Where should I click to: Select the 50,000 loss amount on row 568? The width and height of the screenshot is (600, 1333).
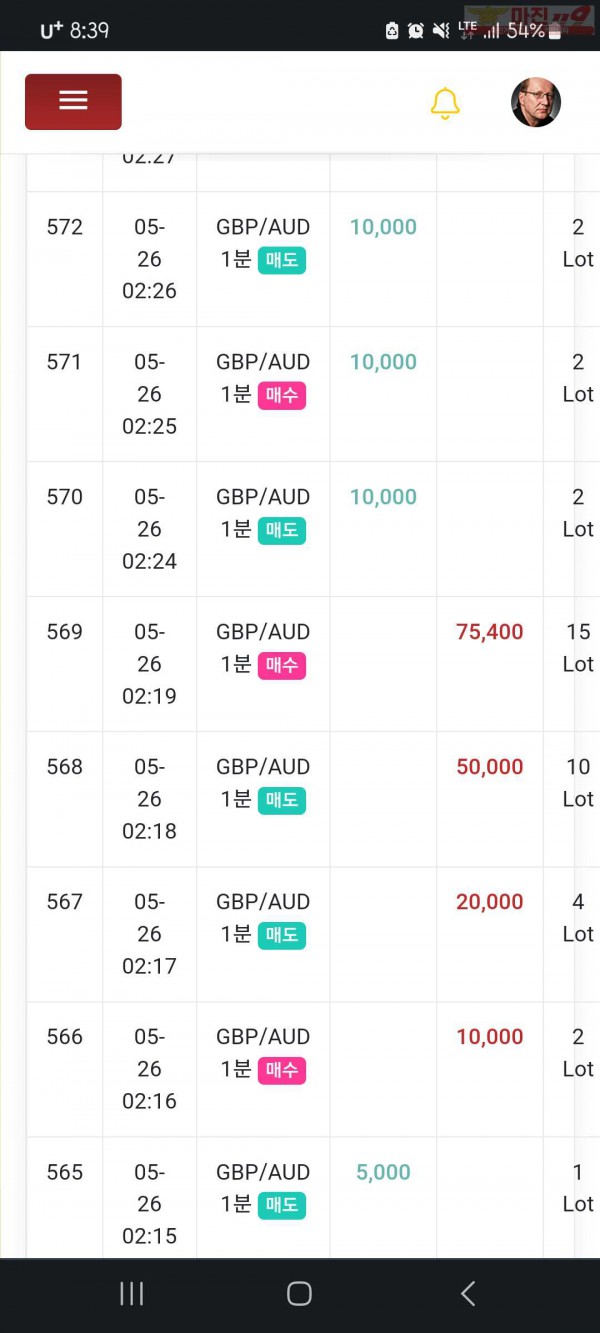click(x=490, y=767)
